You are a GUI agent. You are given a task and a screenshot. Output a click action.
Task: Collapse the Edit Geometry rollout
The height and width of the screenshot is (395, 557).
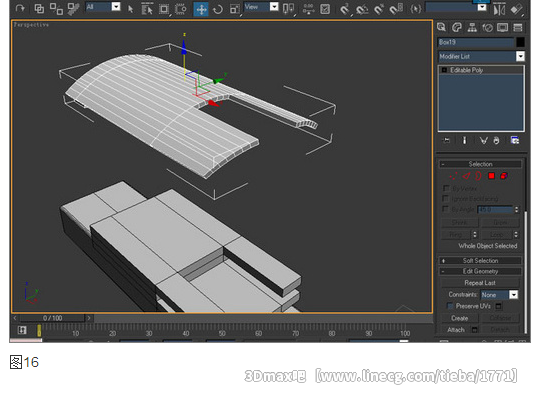point(480,271)
